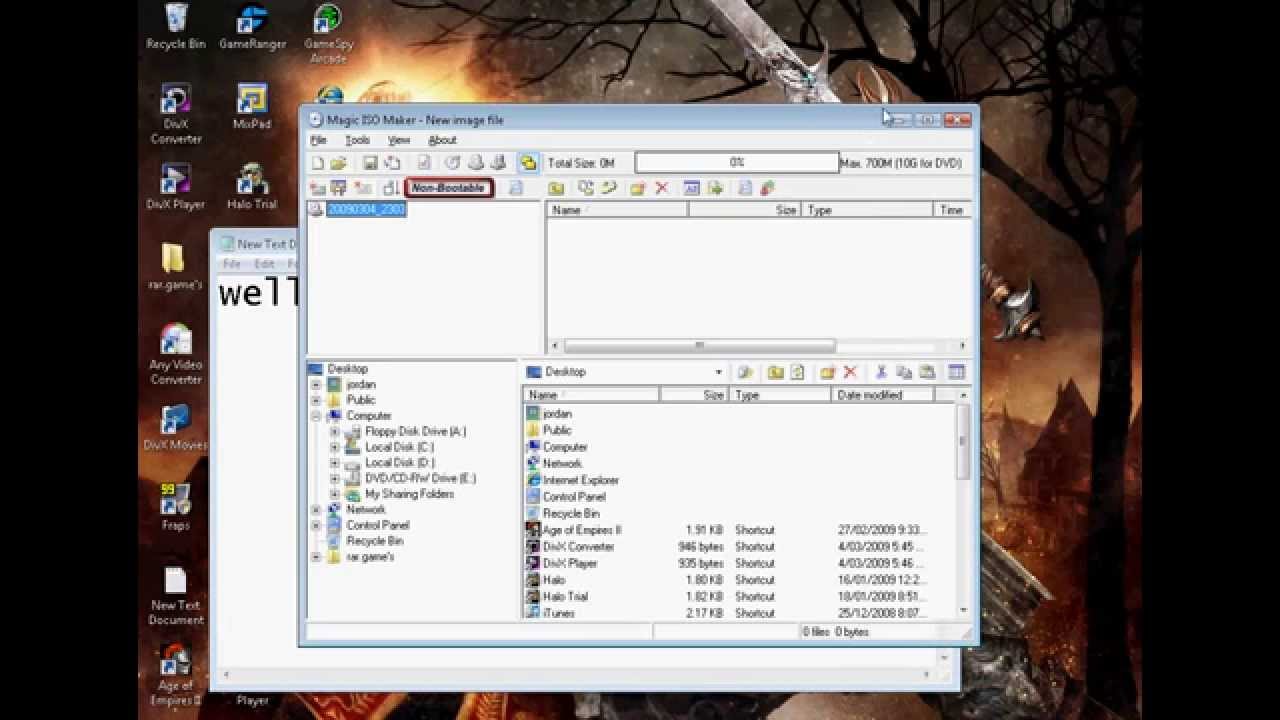Sort lower file list by Size column
1280x720 pixels.
693,395
